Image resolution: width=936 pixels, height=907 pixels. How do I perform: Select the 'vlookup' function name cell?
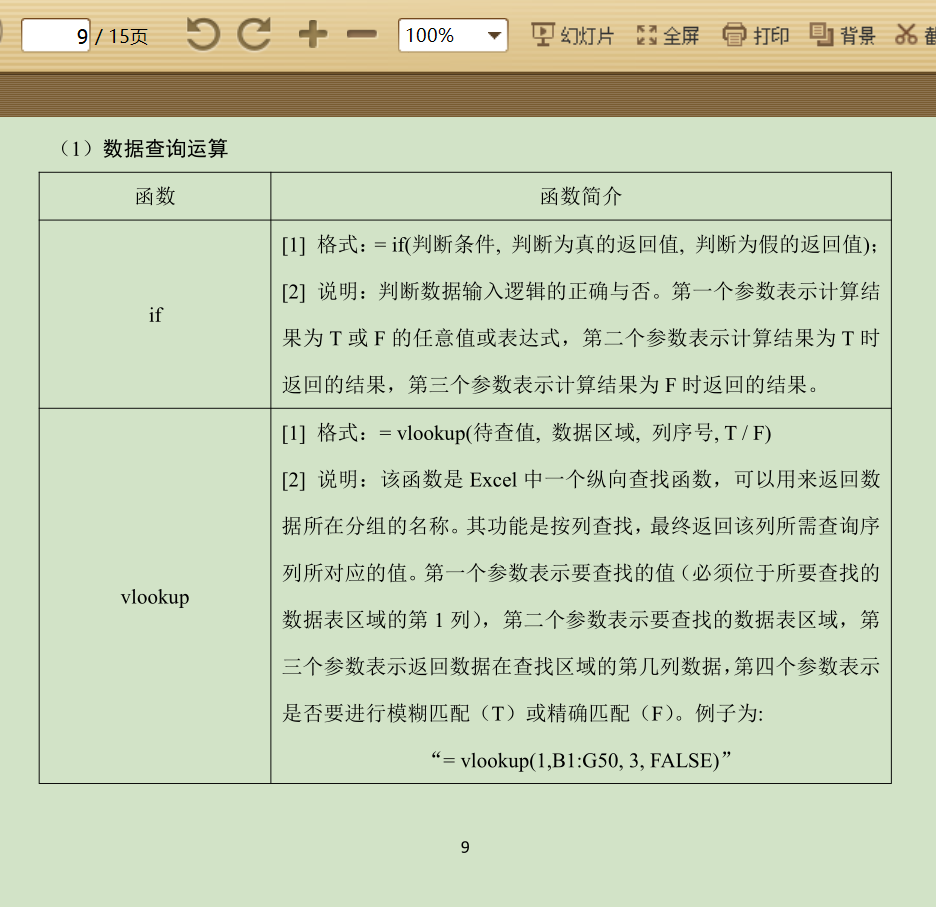tap(155, 597)
